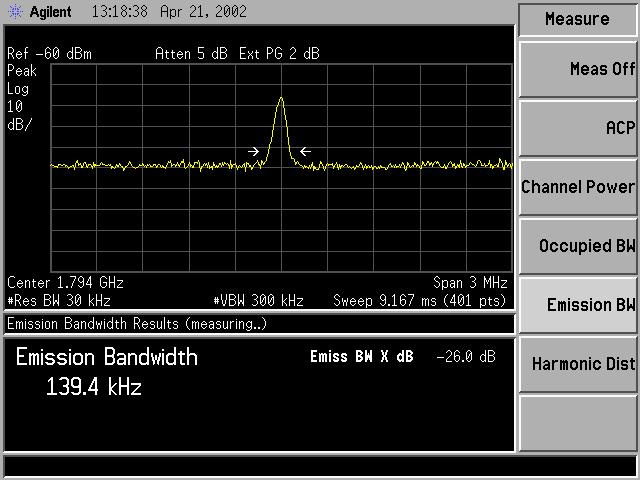Click the Ext PG 2 dB label
This screenshot has height=480, width=640.
point(279,54)
